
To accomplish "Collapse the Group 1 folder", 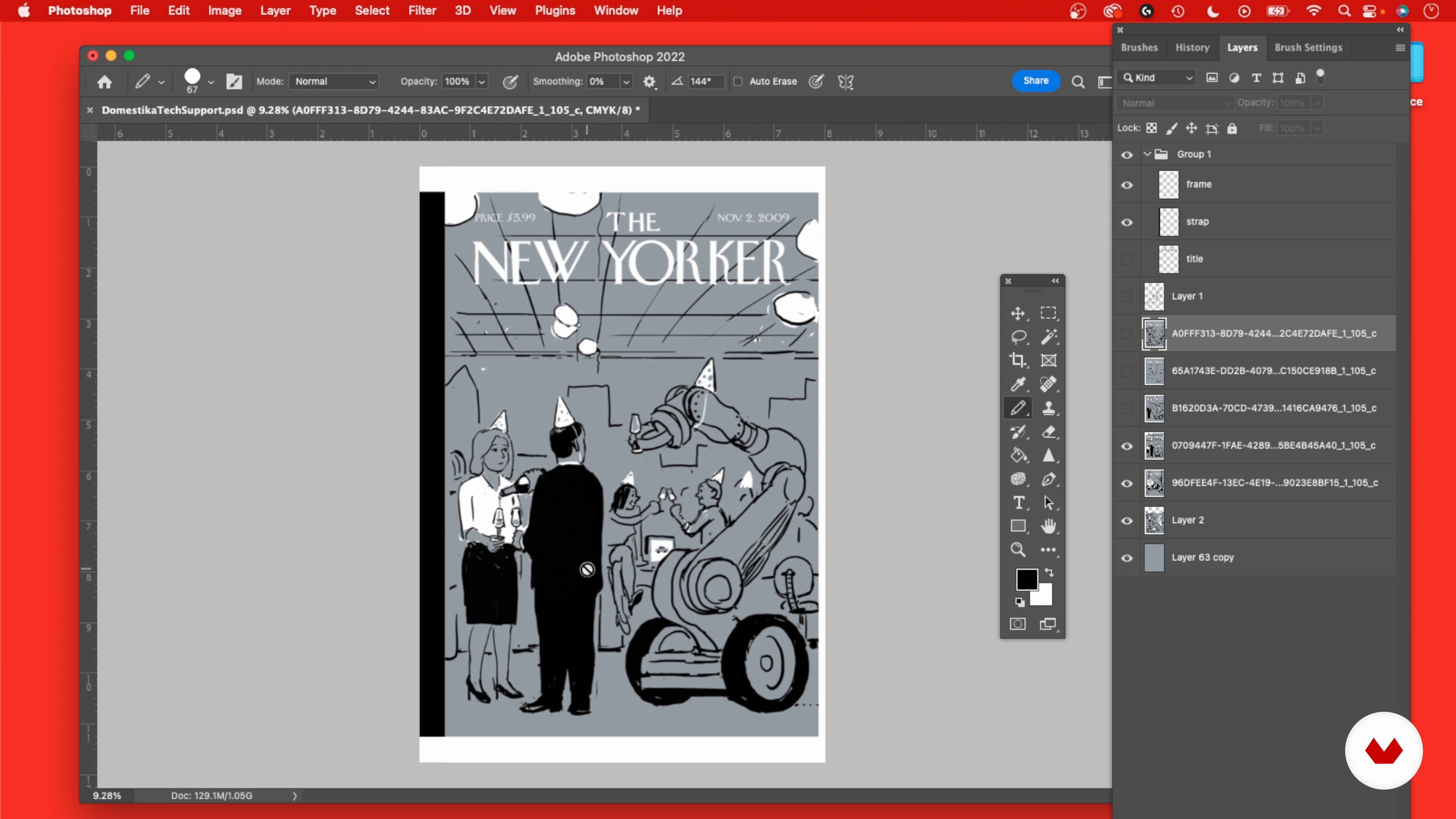I will (x=1147, y=154).
